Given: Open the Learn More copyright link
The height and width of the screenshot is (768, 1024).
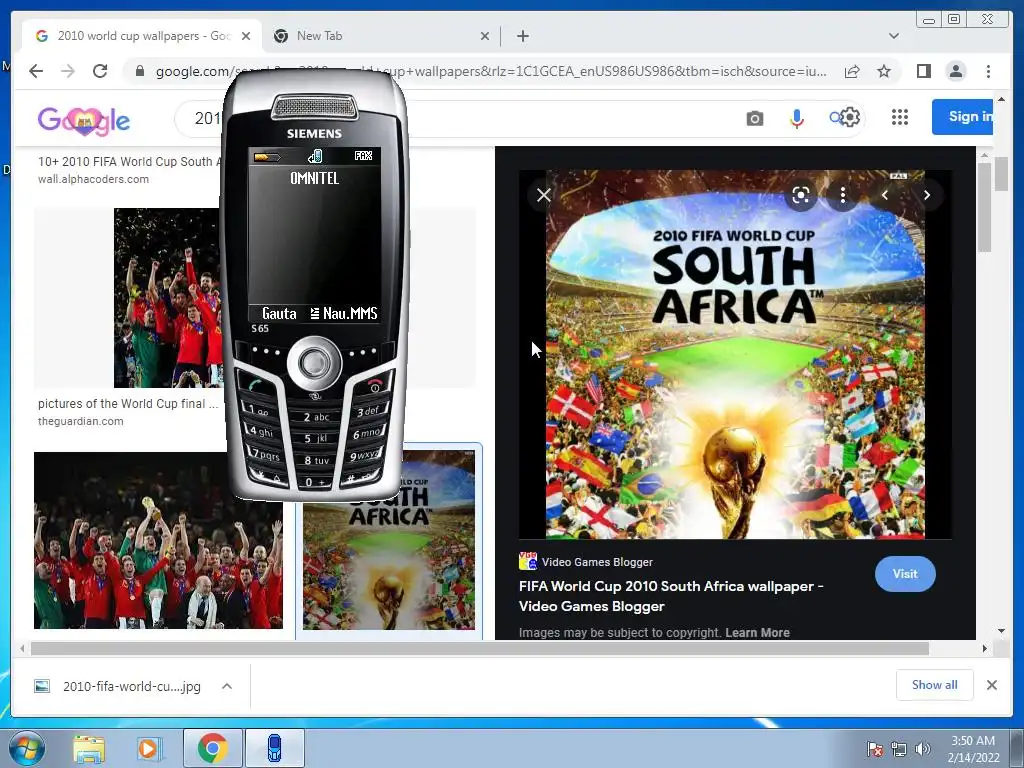Looking at the screenshot, I should tap(757, 632).
